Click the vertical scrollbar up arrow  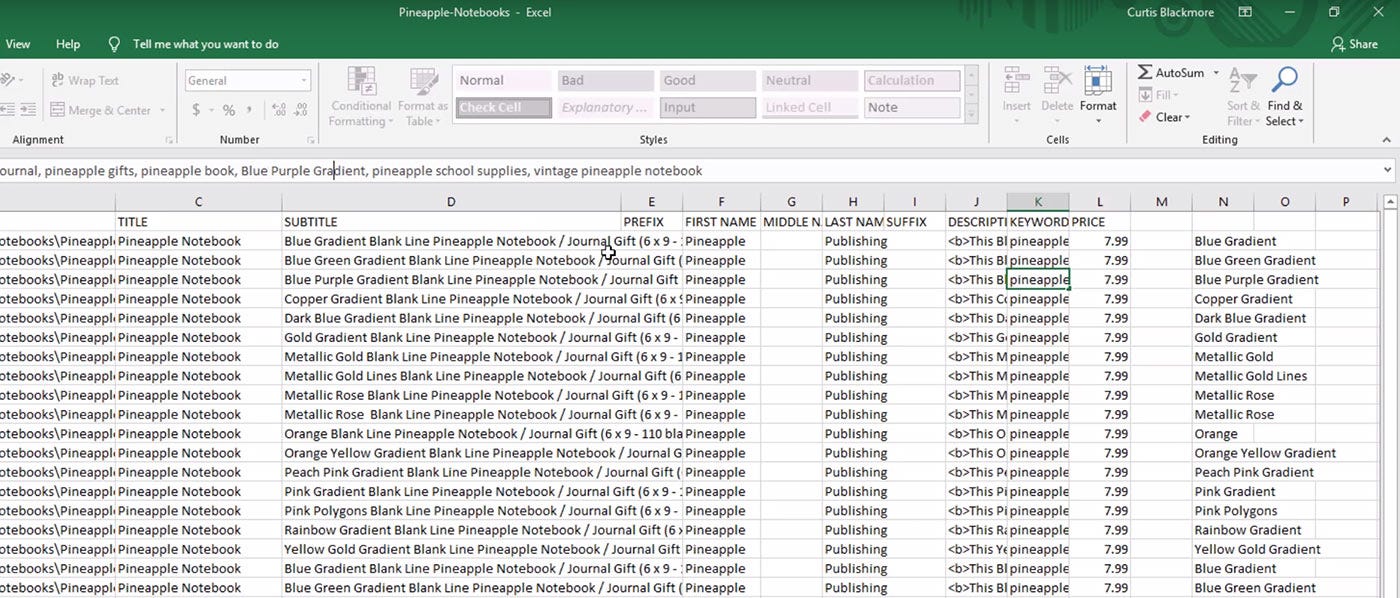click(x=1389, y=203)
